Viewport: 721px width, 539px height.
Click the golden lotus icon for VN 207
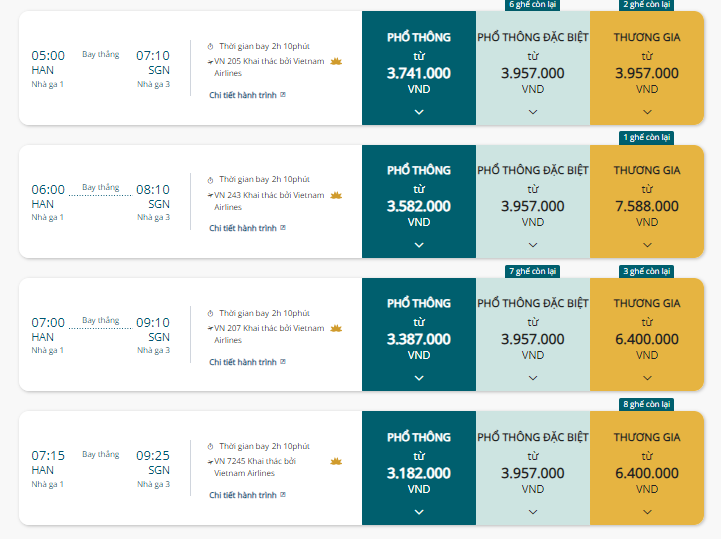pos(336,328)
